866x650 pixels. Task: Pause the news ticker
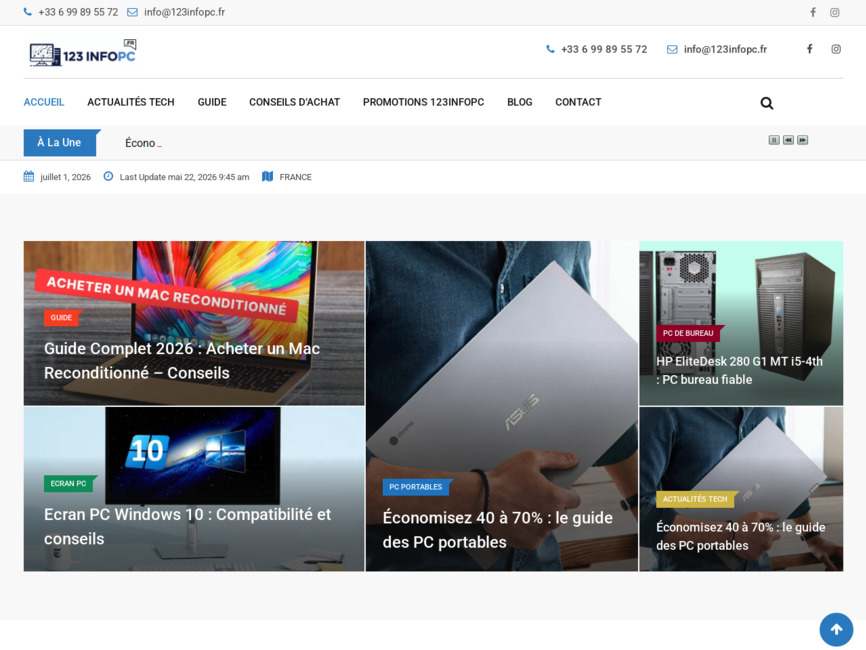774,140
